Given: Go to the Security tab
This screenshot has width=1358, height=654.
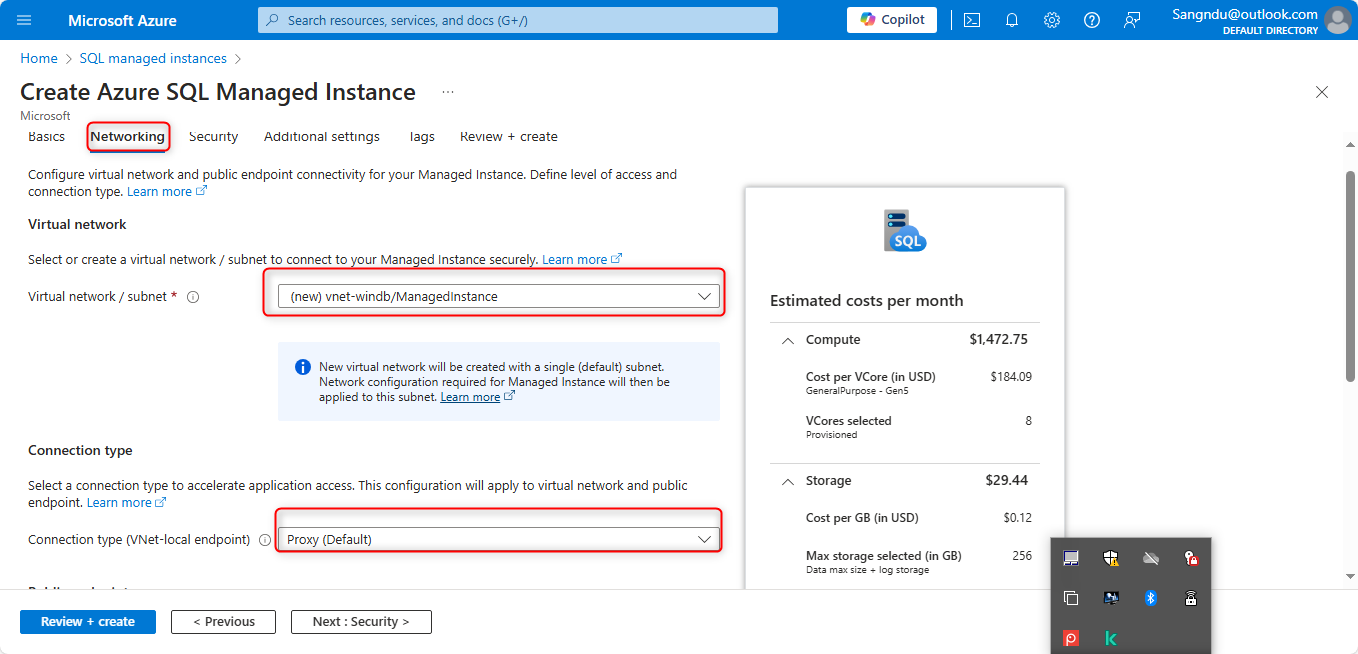Looking at the screenshot, I should coord(213,137).
